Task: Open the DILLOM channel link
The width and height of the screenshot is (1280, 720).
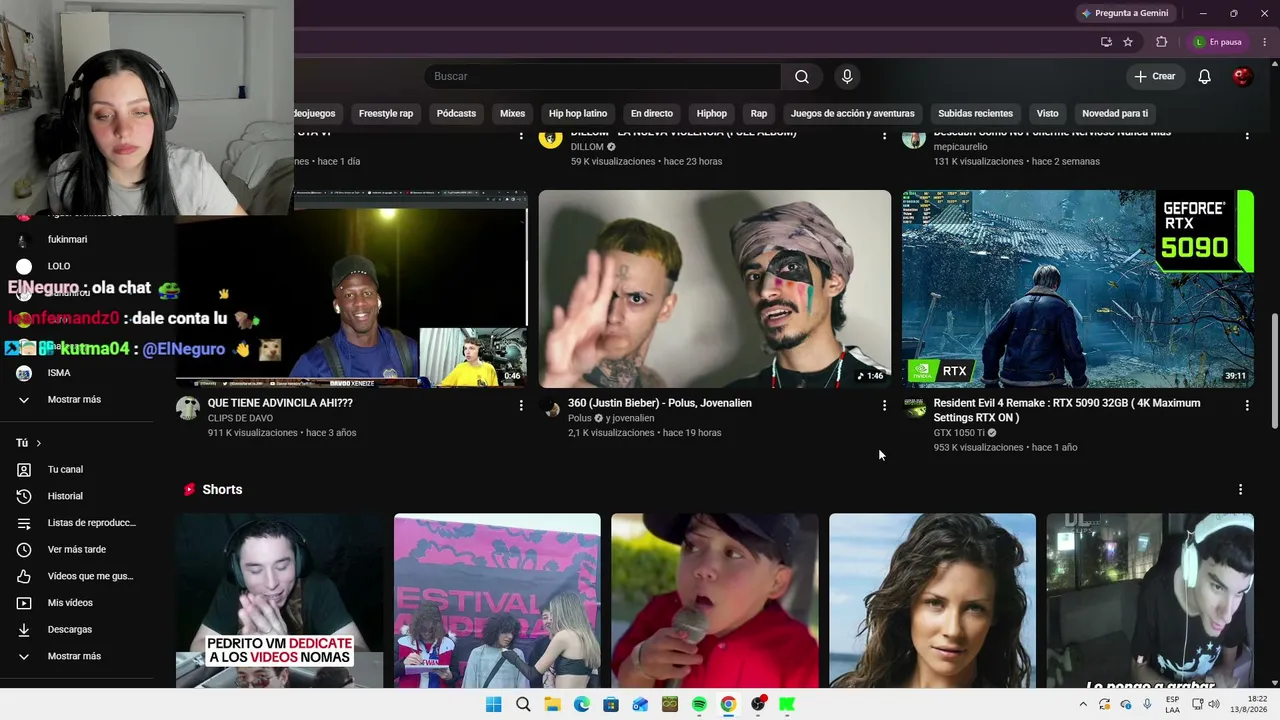Action: [x=587, y=147]
